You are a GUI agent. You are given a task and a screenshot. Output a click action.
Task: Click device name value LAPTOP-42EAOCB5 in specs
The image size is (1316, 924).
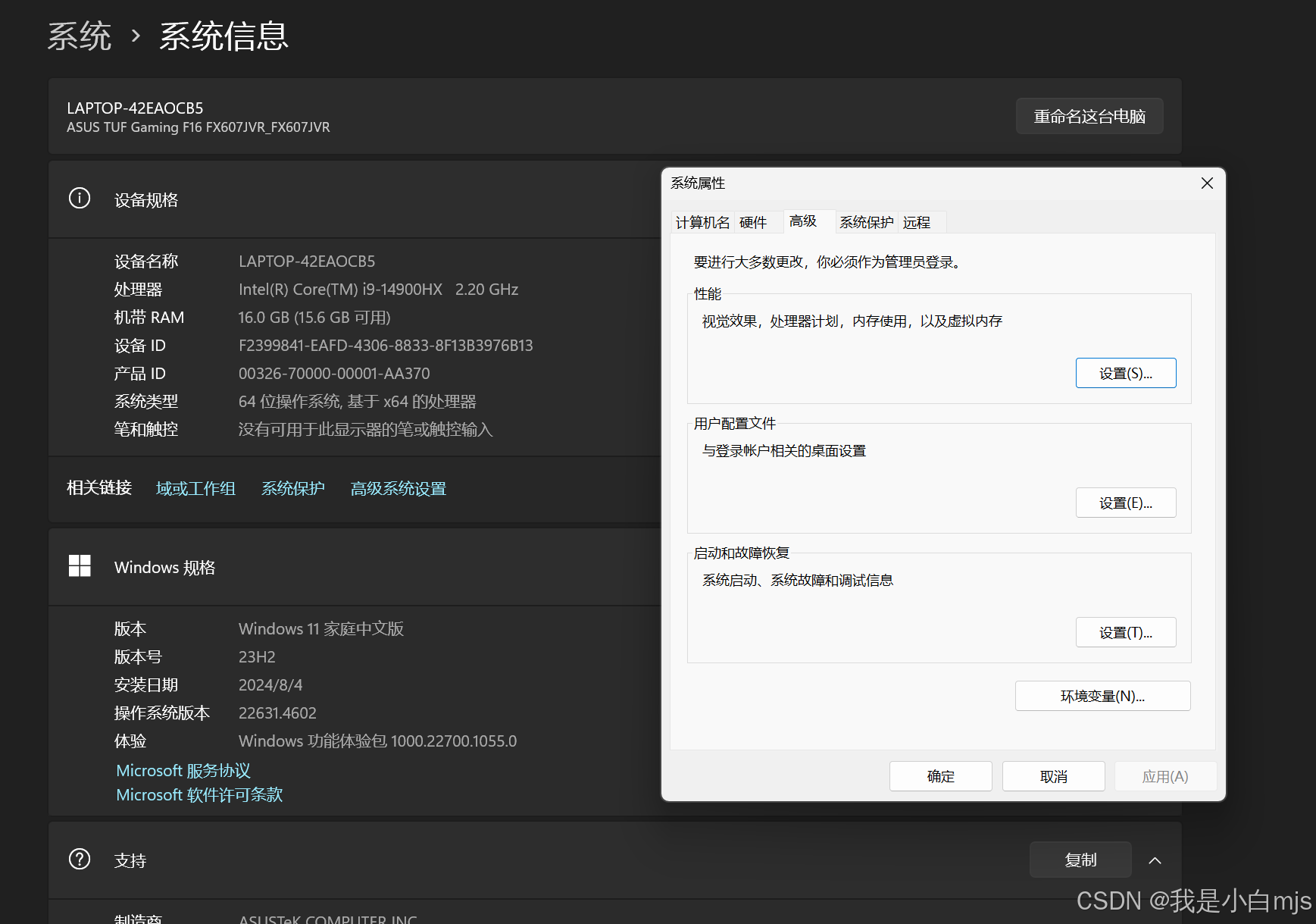tap(307, 261)
